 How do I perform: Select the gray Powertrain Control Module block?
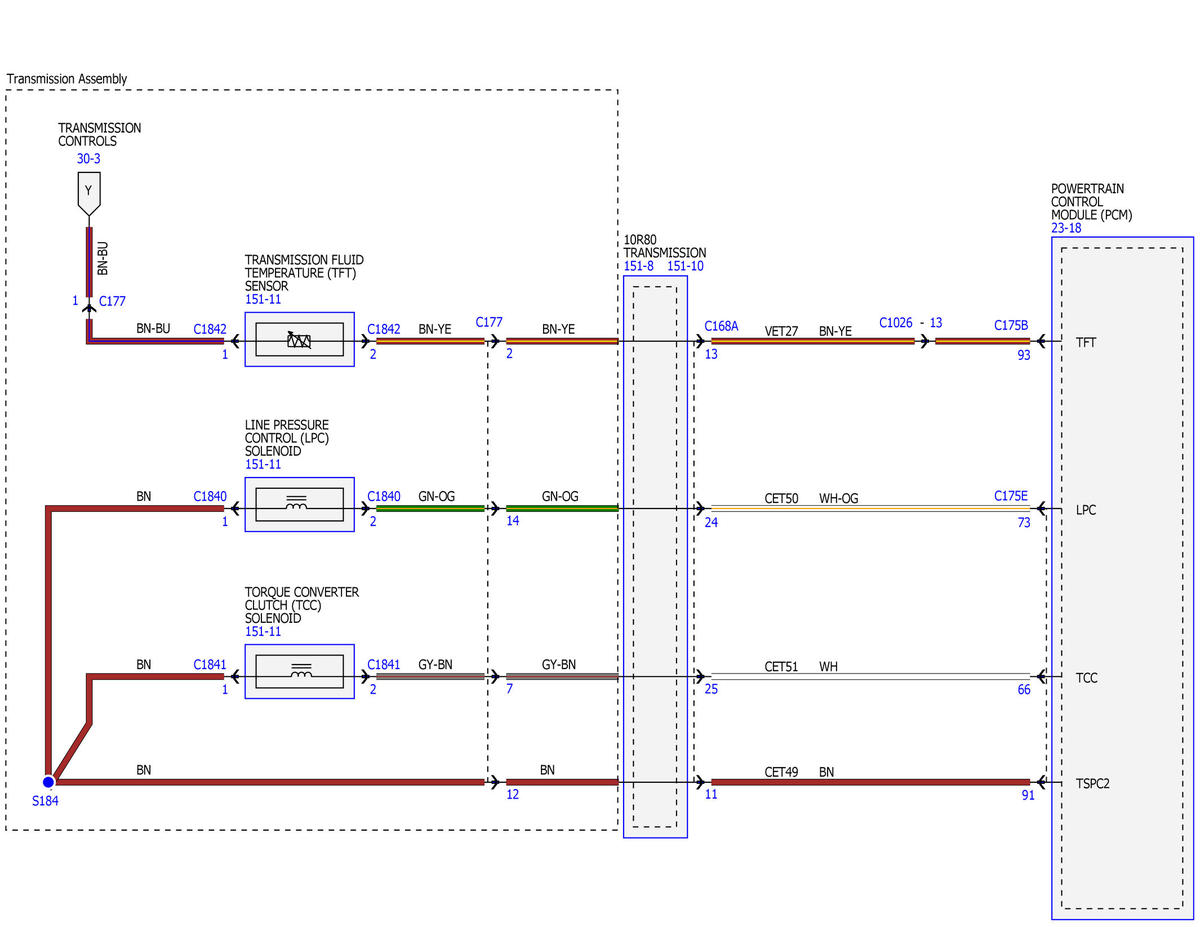[x=1122, y=578]
